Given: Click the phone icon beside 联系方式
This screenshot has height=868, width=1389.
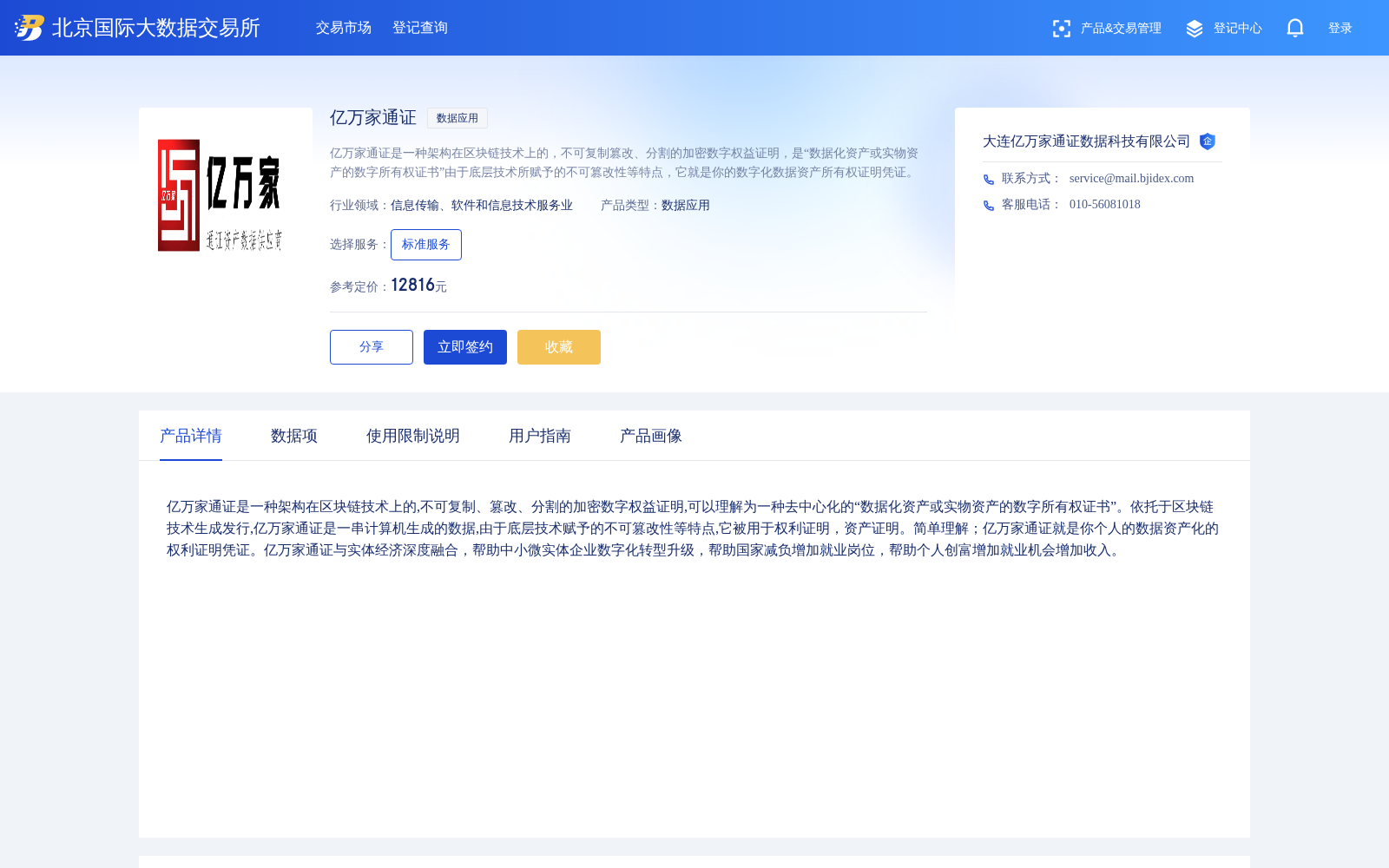Looking at the screenshot, I should [x=989, y=180].
